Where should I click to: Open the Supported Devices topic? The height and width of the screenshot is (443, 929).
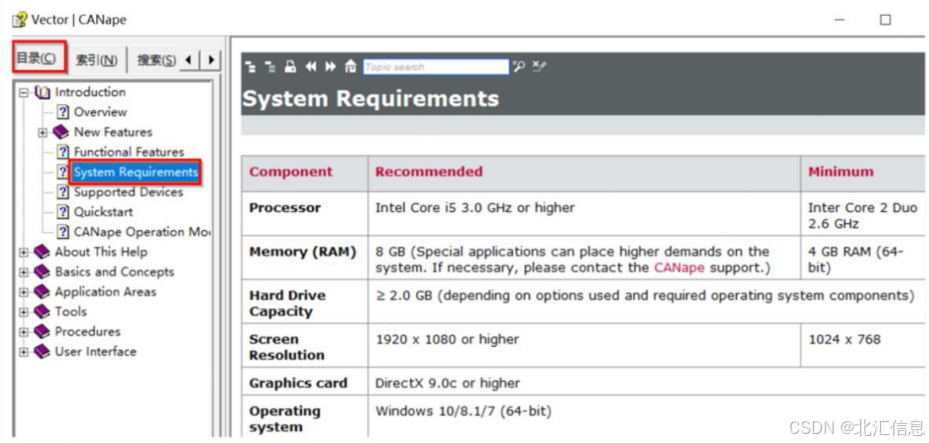coord(128,192)
